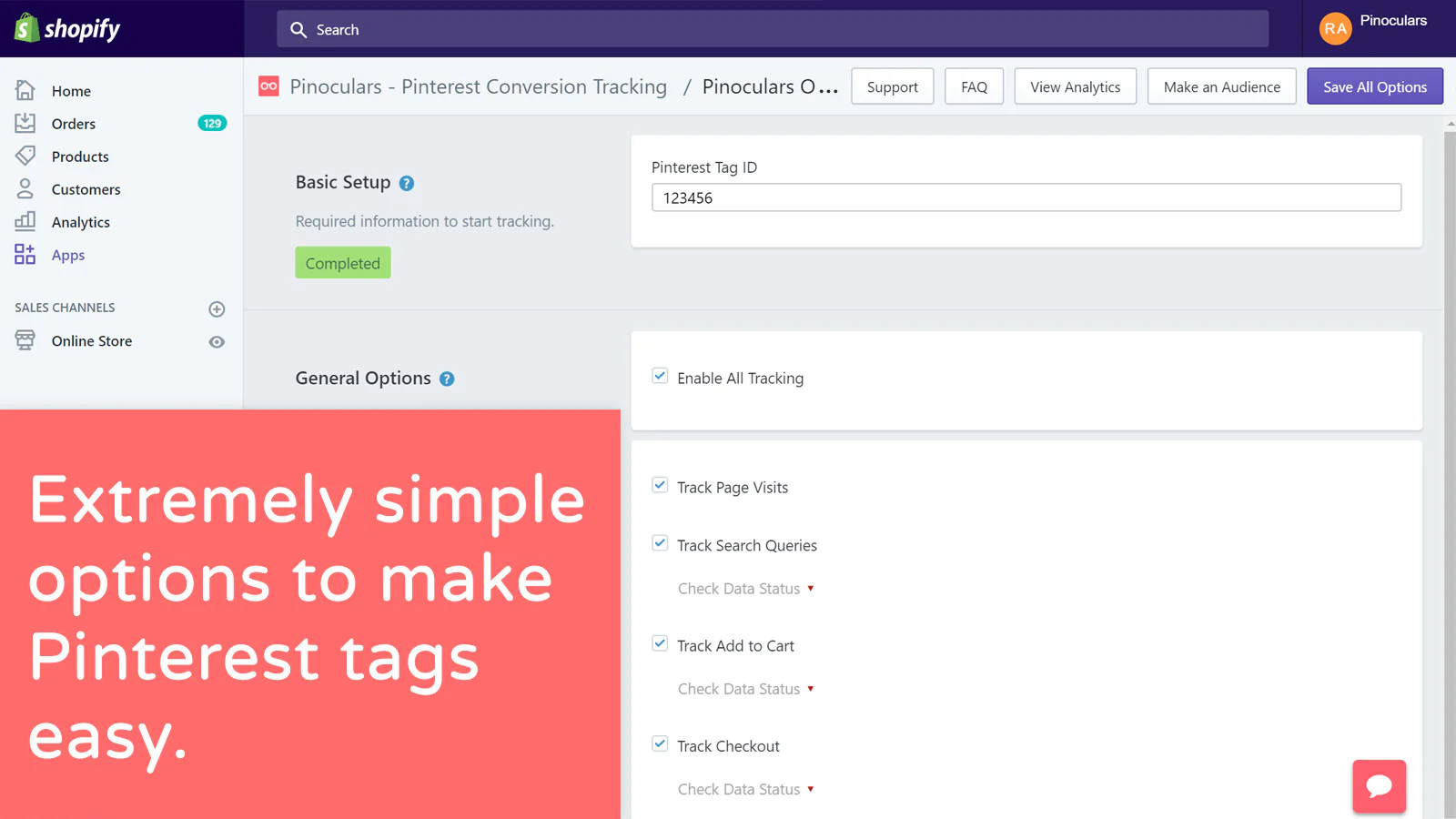This screenshot has width=1456, height=819.
Task: Toggle Track Add to Cart checkbox
Action: tap(660, 643)
